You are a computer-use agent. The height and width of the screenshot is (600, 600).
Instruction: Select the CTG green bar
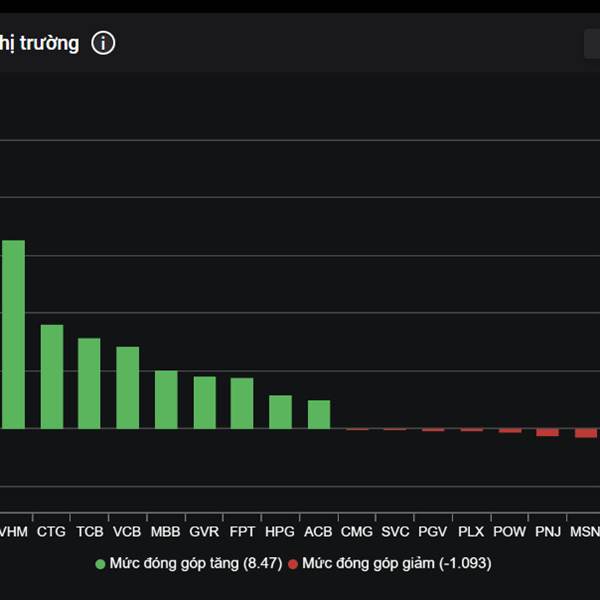click(x=52, y=377)
